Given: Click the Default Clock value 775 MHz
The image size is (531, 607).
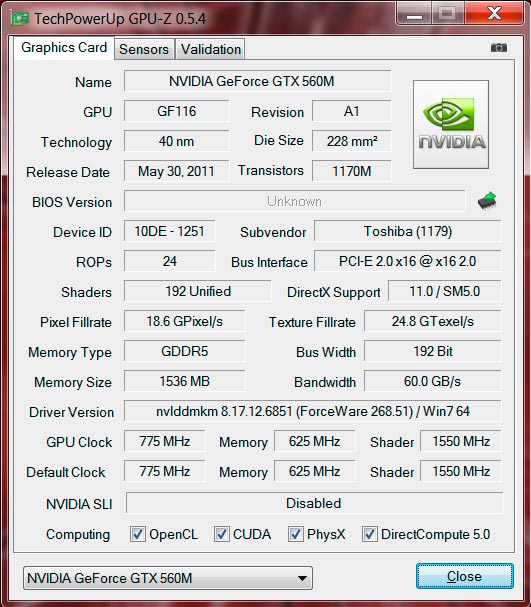Looking at the screenshot, I should pyautogui.click(x=164, y=471).
